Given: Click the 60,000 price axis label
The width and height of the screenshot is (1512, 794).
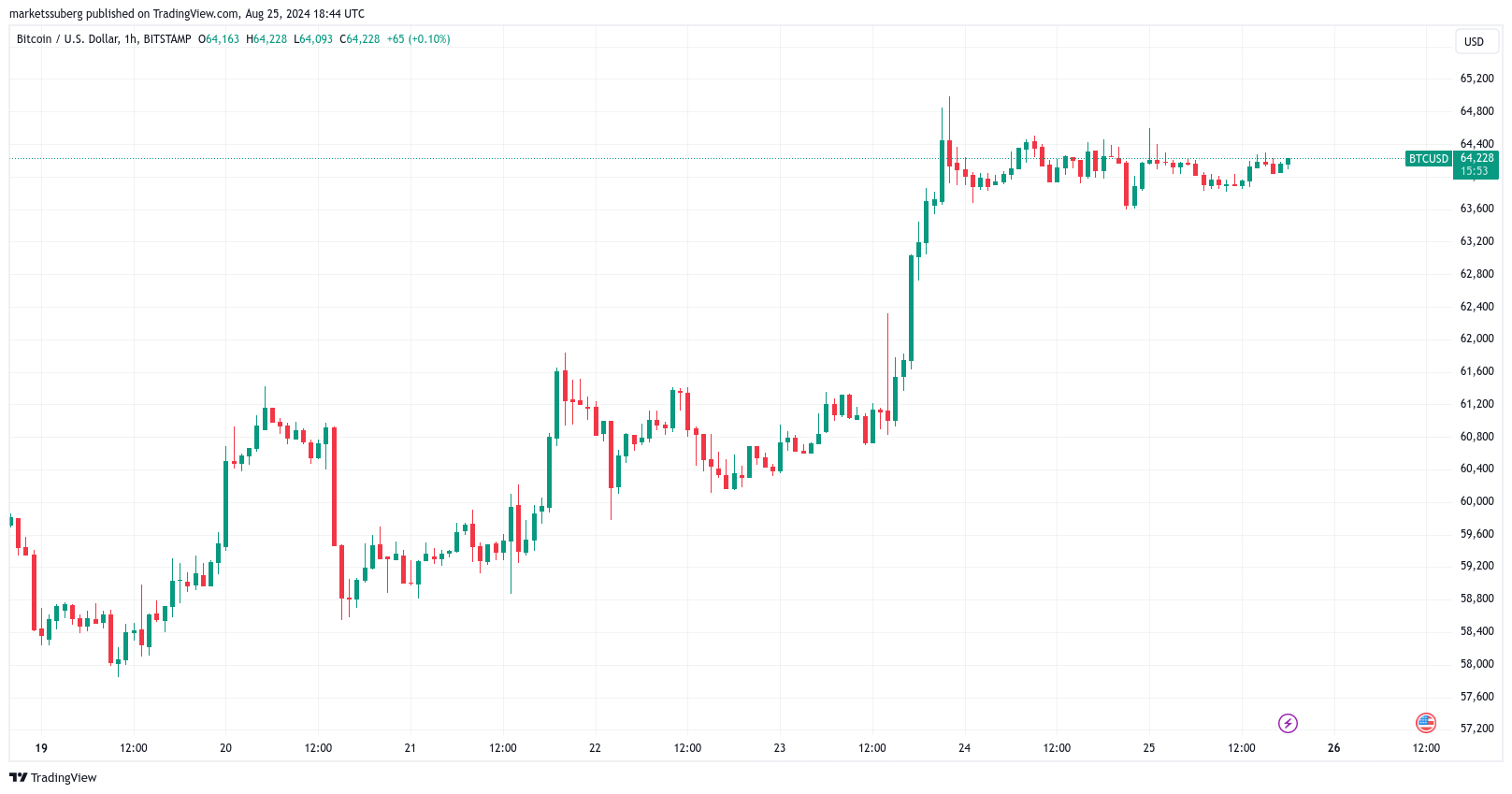Looking at the screenshot, I should tap(1476, 501).
